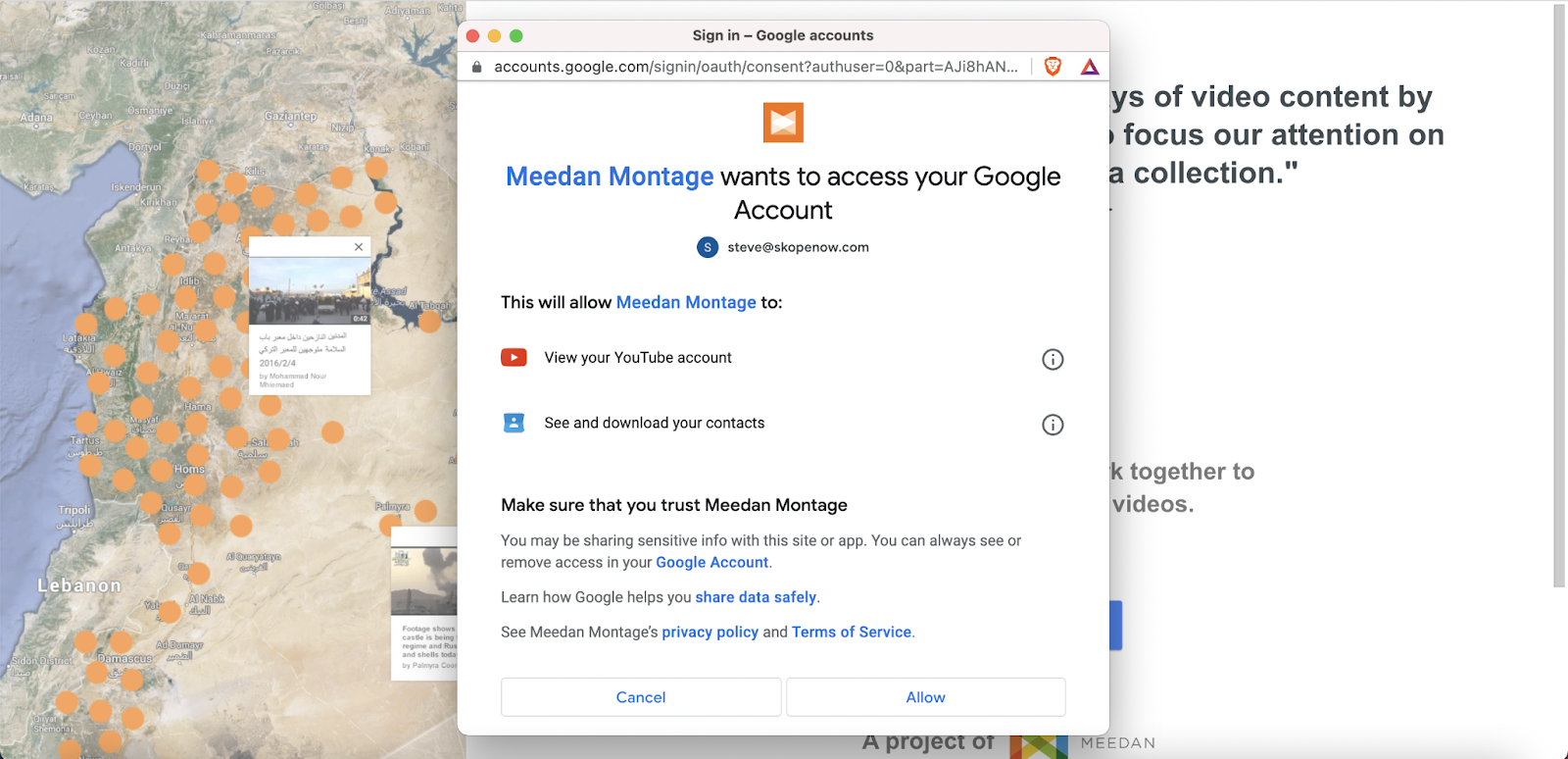Show info for See and download contacts

(x=1053, y=425)
